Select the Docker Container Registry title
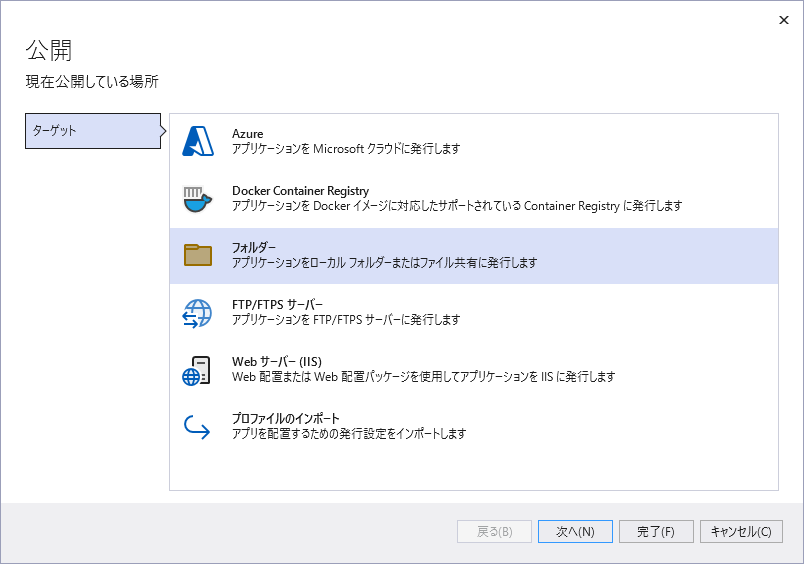 [x=300, y=191]
